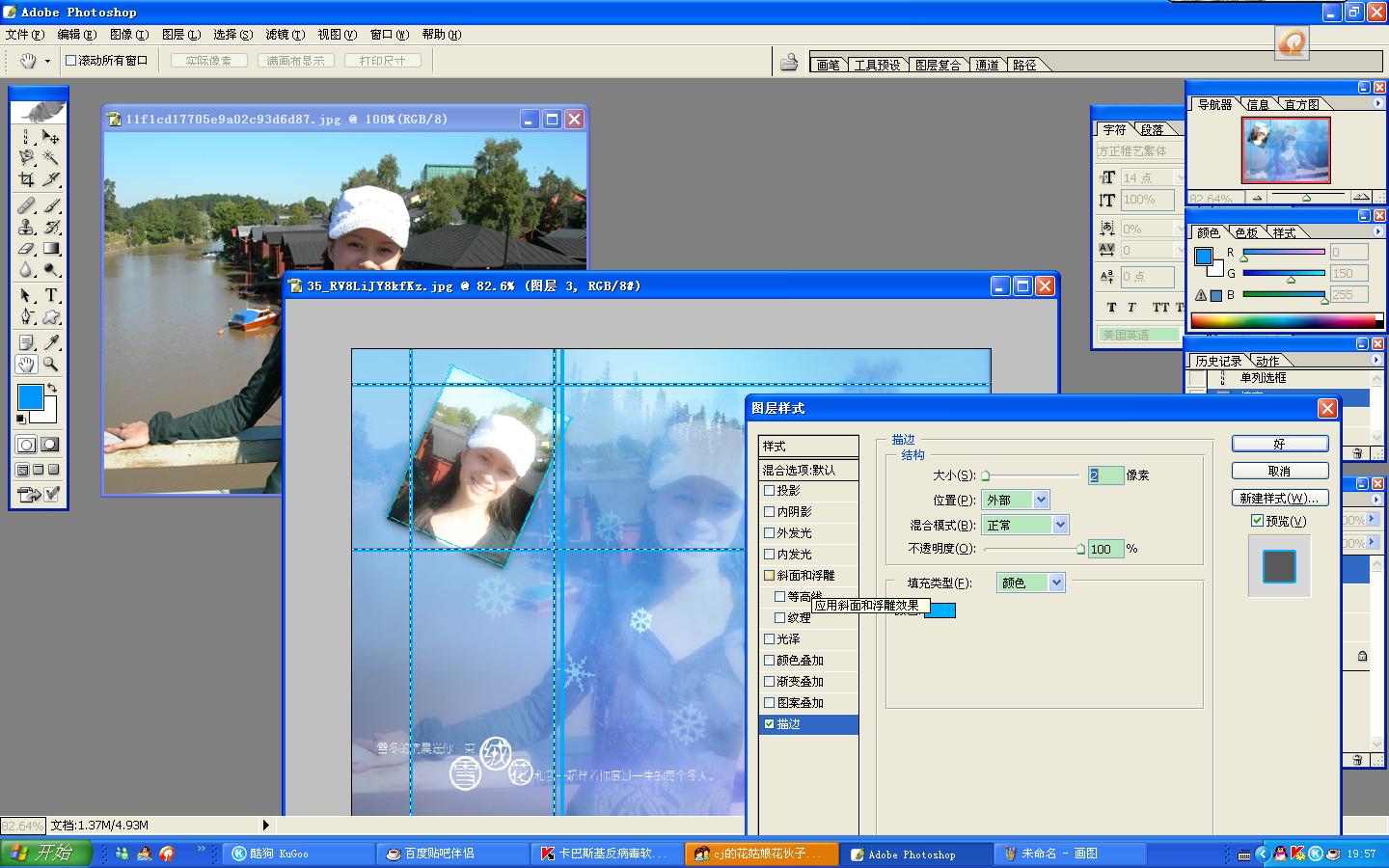Viewport: 1389px width, 868px height.
Task: Select the Lasso tool
Action: click(26, 158)
